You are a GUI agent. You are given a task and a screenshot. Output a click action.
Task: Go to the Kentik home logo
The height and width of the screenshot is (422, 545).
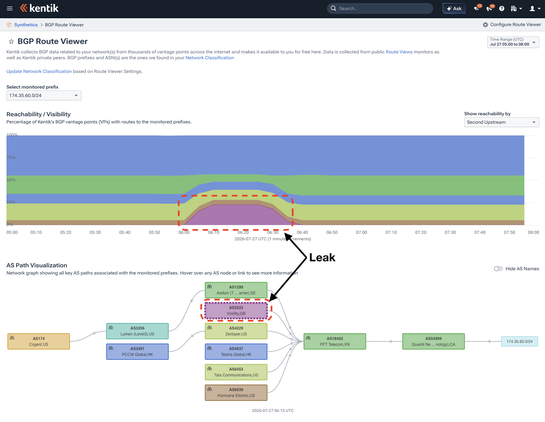(39, 8)
